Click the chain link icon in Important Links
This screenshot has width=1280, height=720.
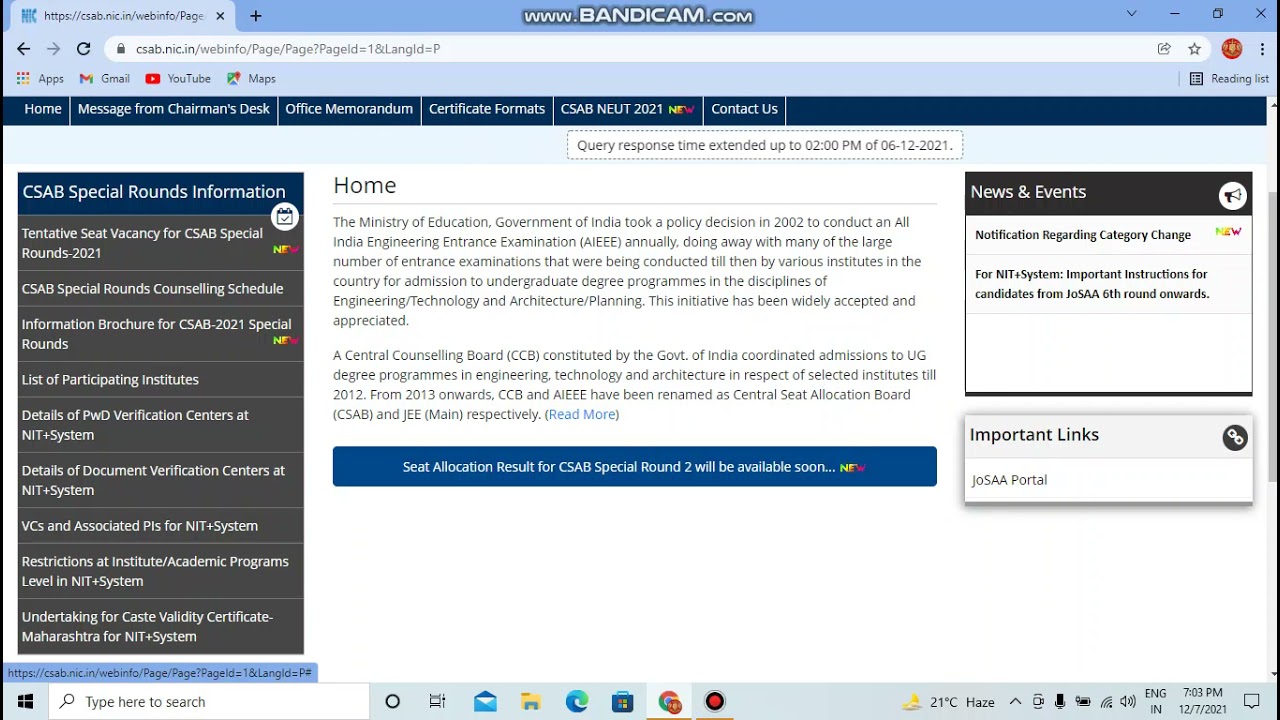pyautogui.click(x=1235, y=438)
